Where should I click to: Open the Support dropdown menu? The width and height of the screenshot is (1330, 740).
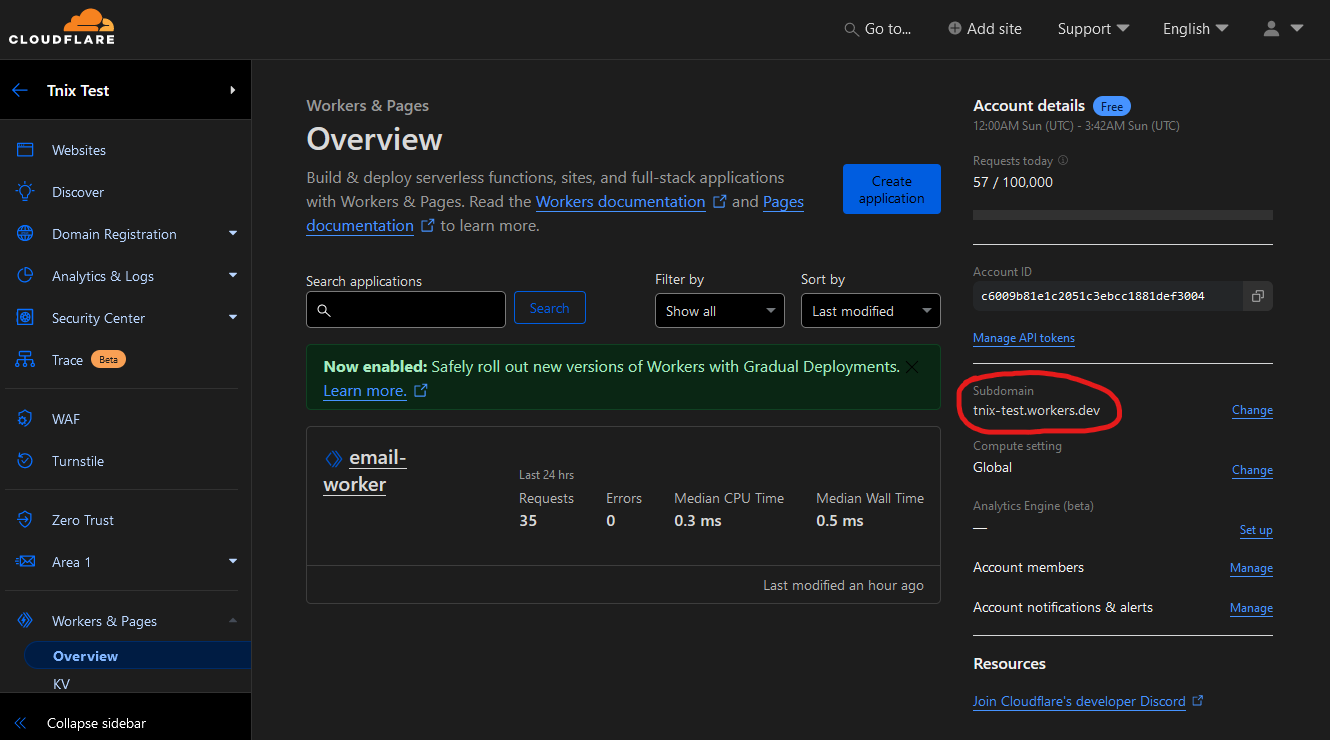point(1093,29)
